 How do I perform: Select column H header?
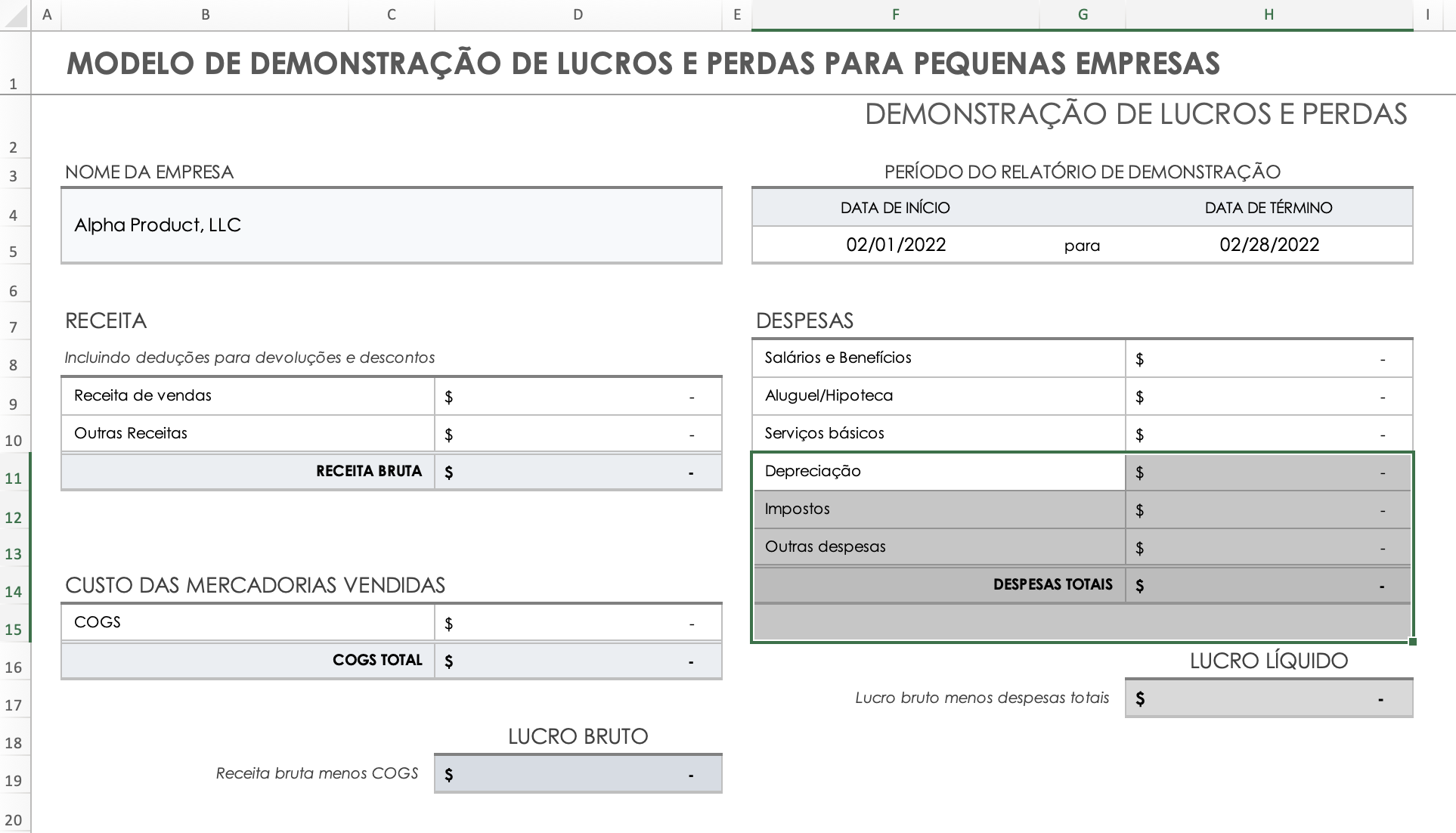click(1269, 14)
